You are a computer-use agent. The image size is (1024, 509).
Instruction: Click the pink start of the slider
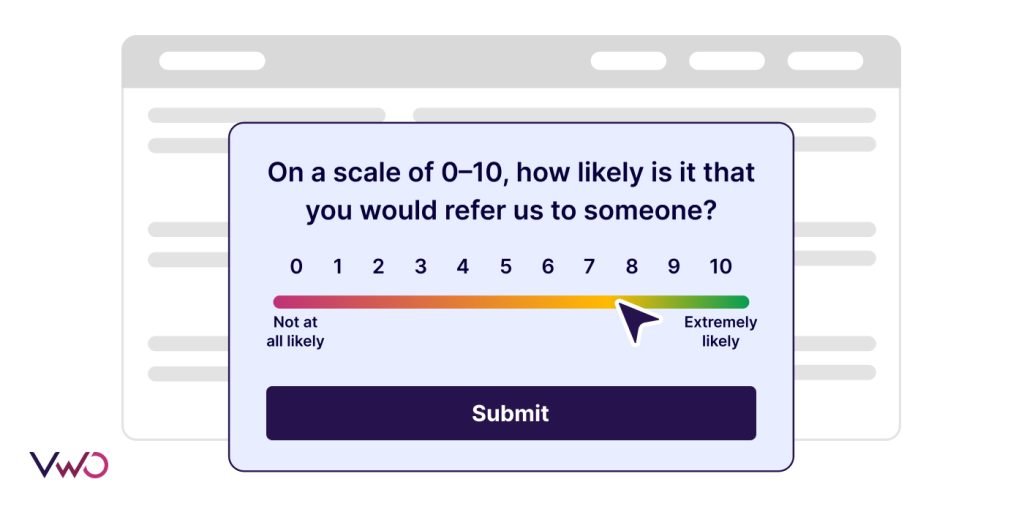pyautogui.click(x=283, y=302)
